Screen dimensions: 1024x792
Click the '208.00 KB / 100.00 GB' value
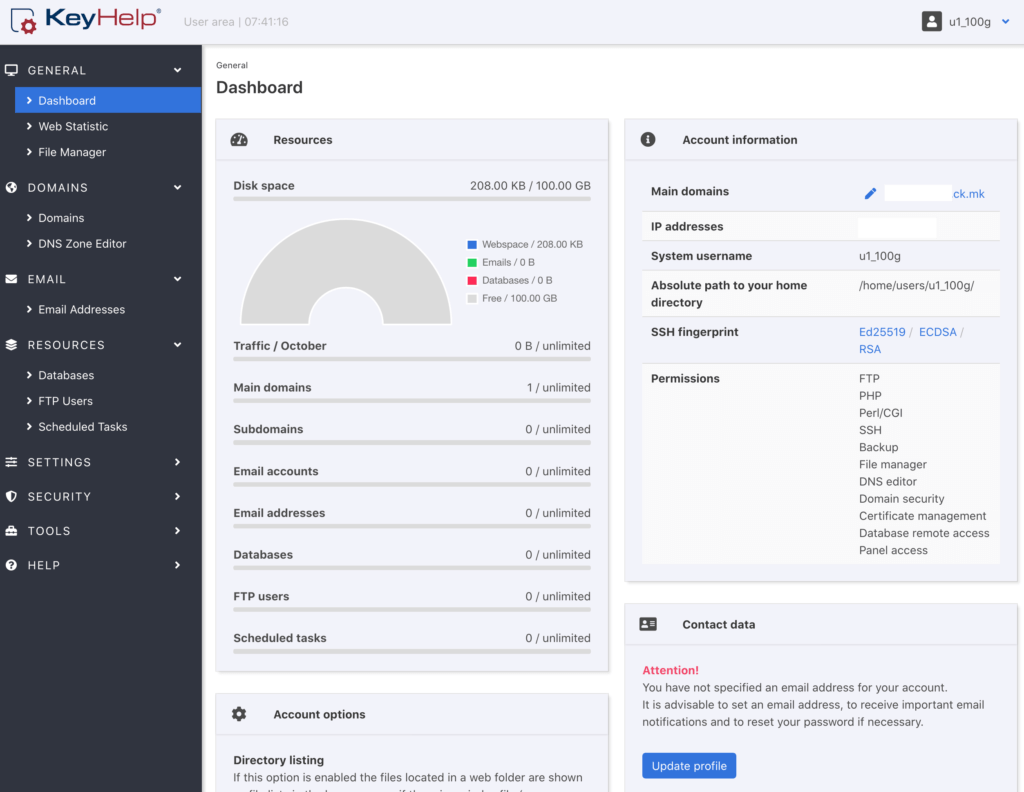pyautogui.click(x=530, y=185)
